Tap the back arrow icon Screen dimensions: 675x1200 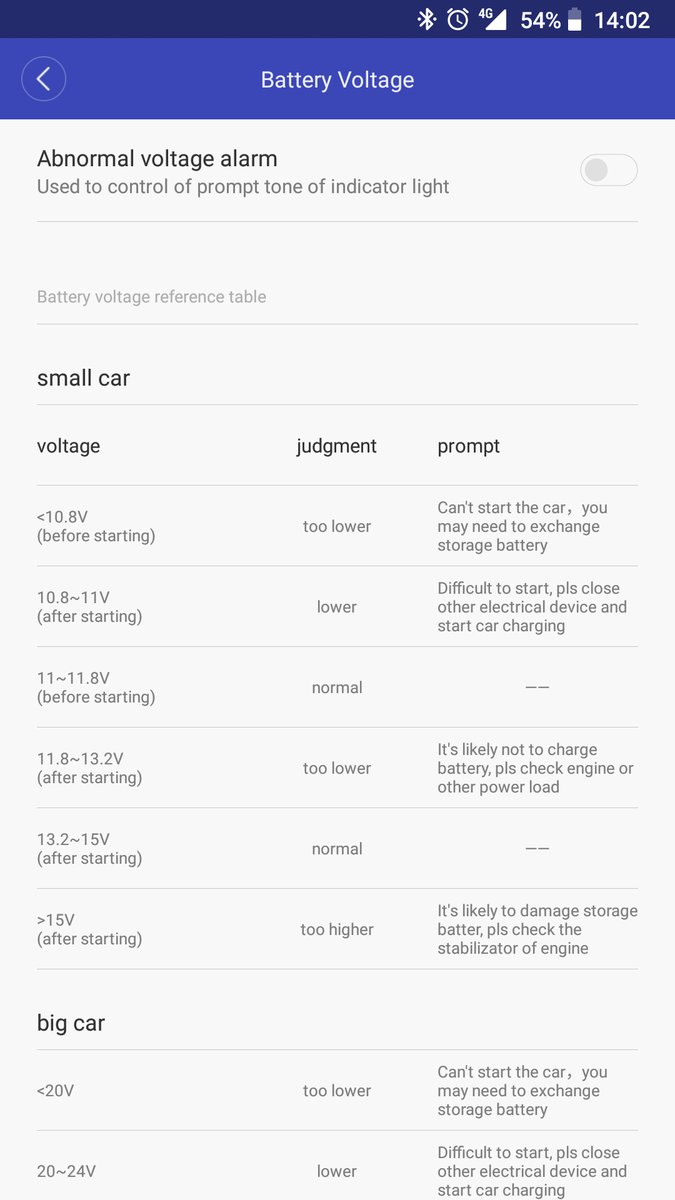tap(43, 79)
